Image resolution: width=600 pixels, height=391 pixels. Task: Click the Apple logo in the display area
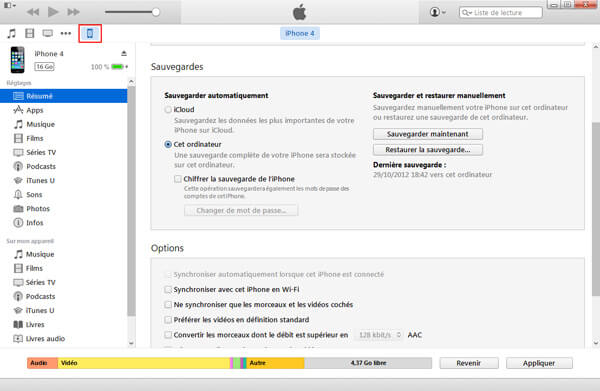pos(300,12)
